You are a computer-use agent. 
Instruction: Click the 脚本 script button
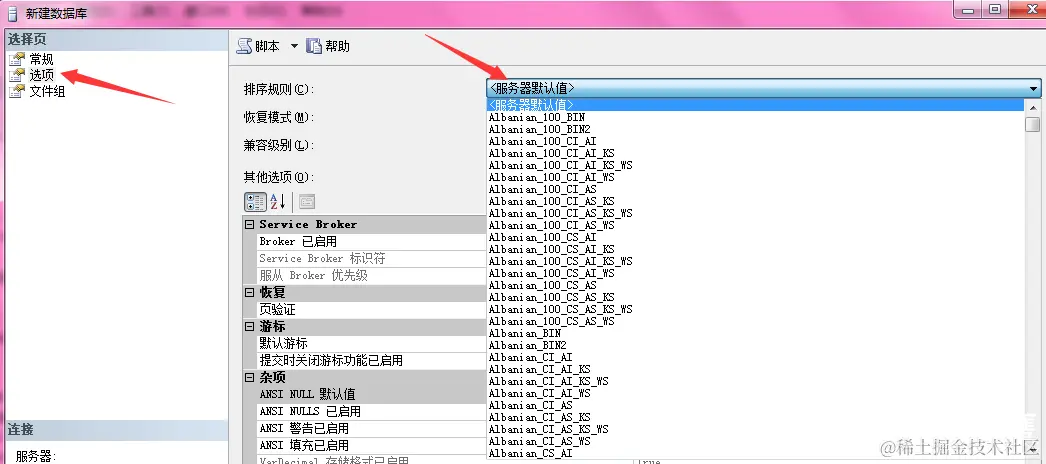pos(259,46)
